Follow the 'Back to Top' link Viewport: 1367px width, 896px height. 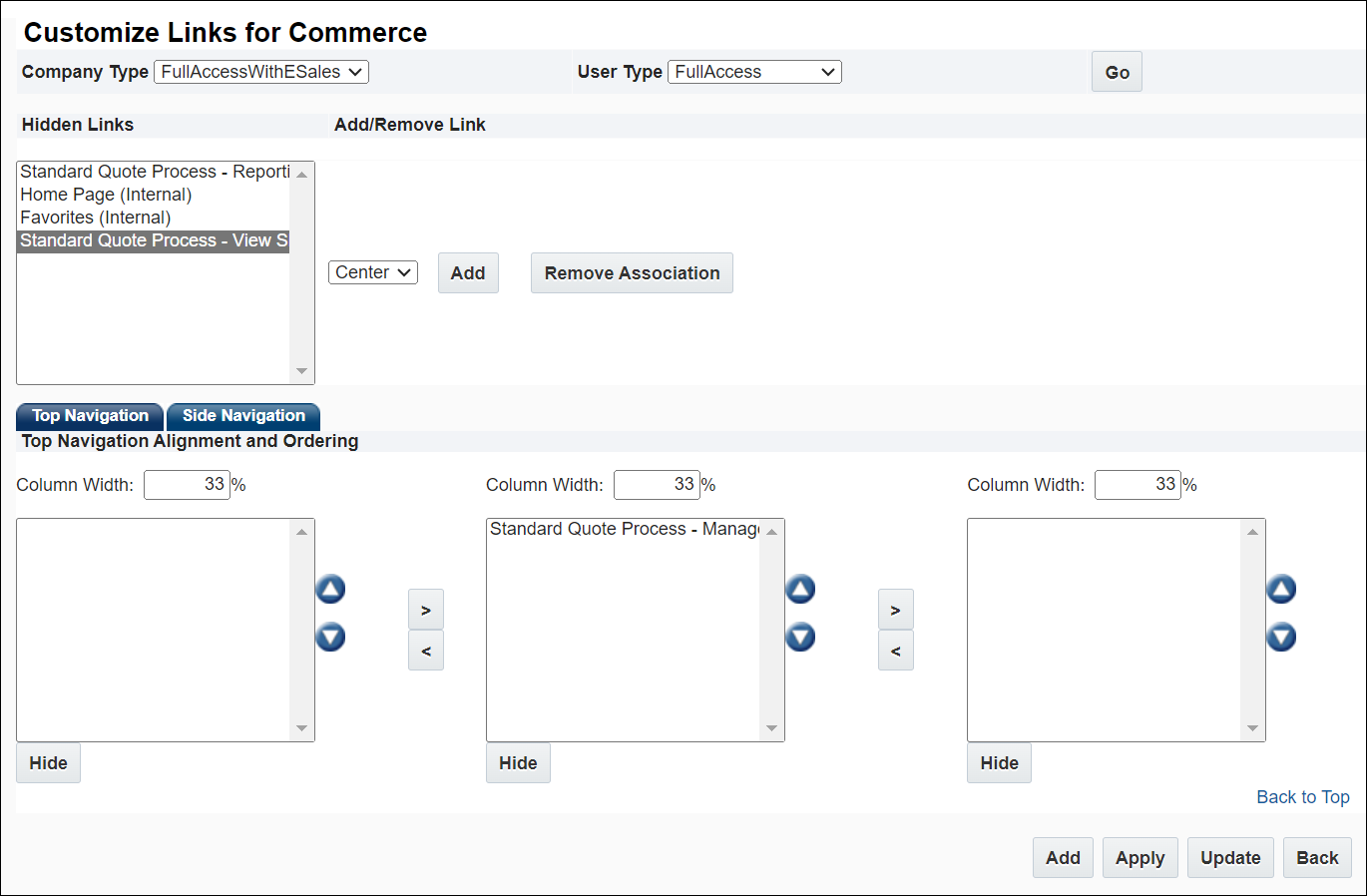point(1303,796)
